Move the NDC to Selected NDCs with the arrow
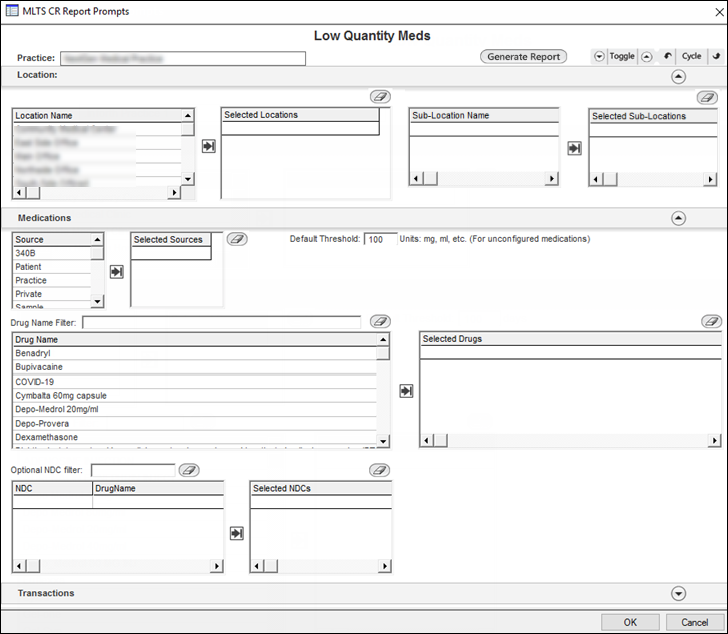This screenshot has width=728, height=634. [237, 533]
